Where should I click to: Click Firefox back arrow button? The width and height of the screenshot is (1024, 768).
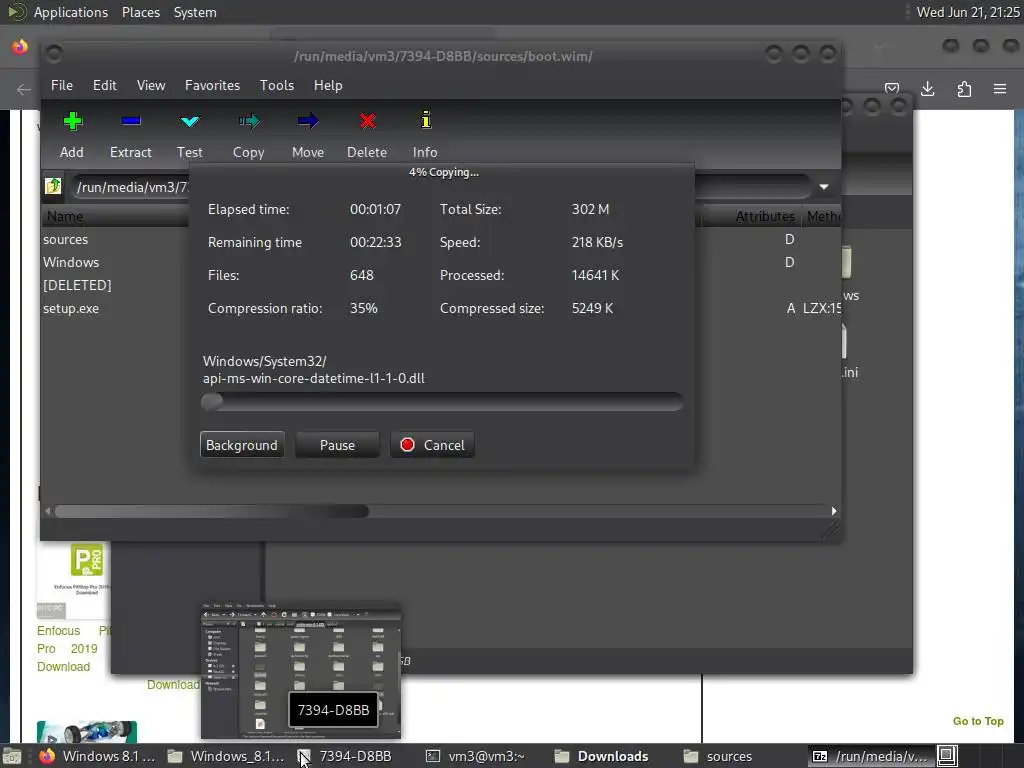pos(24,89)
